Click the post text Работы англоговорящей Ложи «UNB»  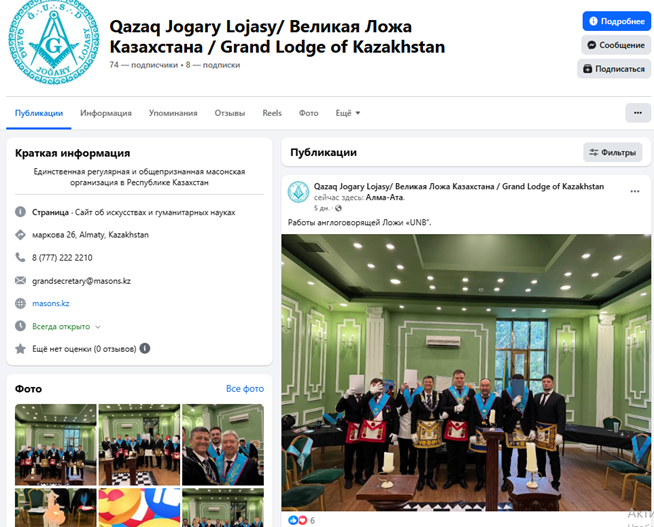pyautogui.click(x=359, y=223)
